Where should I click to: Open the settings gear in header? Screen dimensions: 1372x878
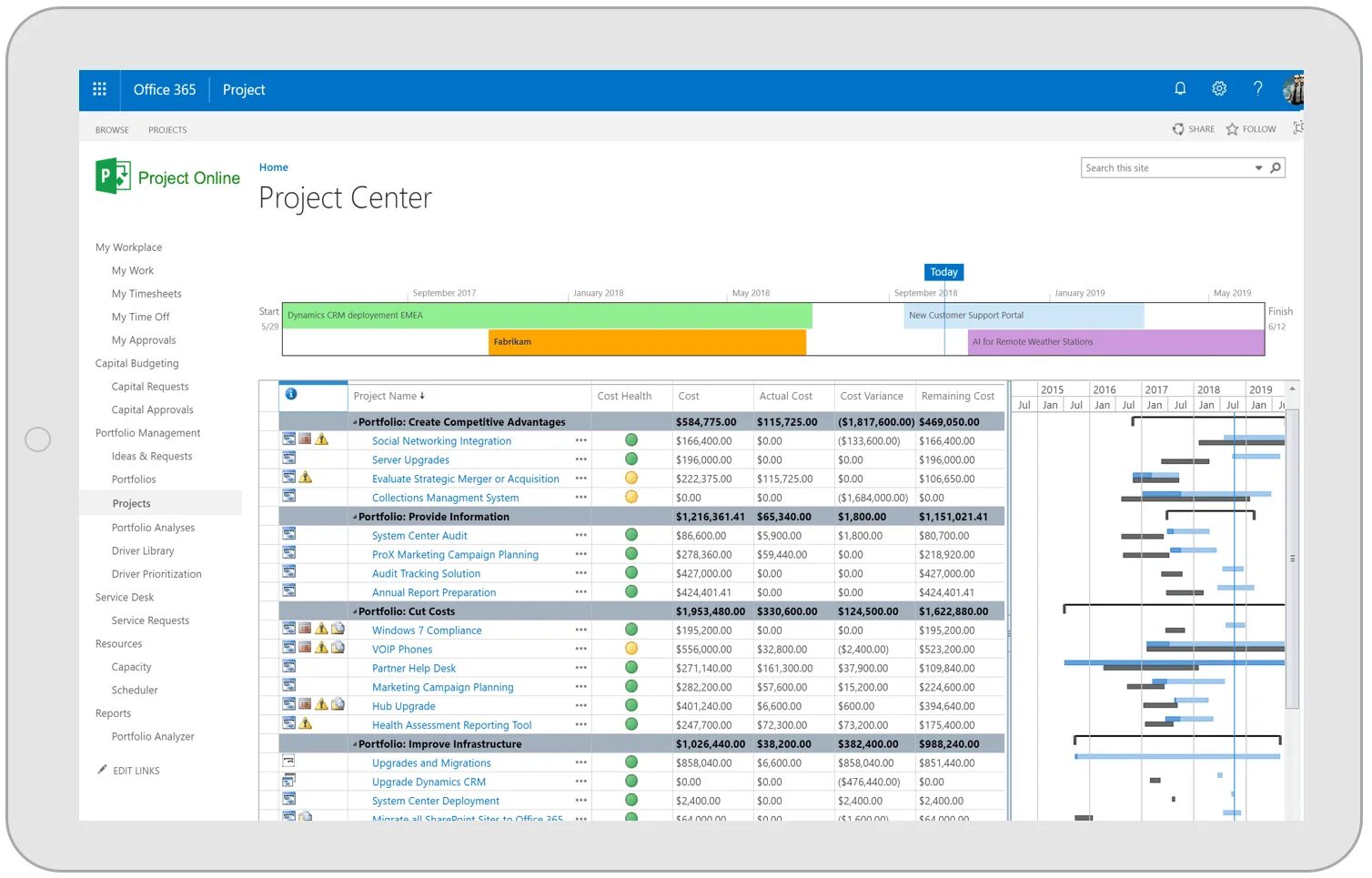click(1219, 88)
